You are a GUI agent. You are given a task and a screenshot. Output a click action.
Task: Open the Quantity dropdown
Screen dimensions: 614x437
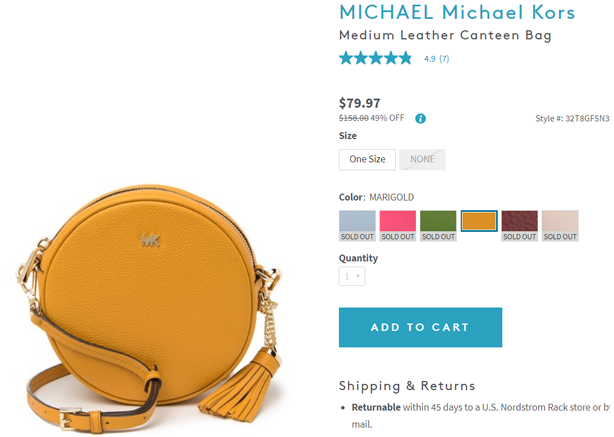pos(352,276)
